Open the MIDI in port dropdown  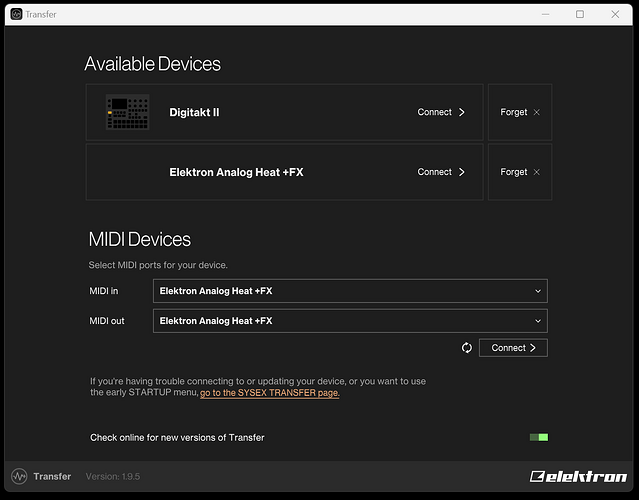coord(349,291)
